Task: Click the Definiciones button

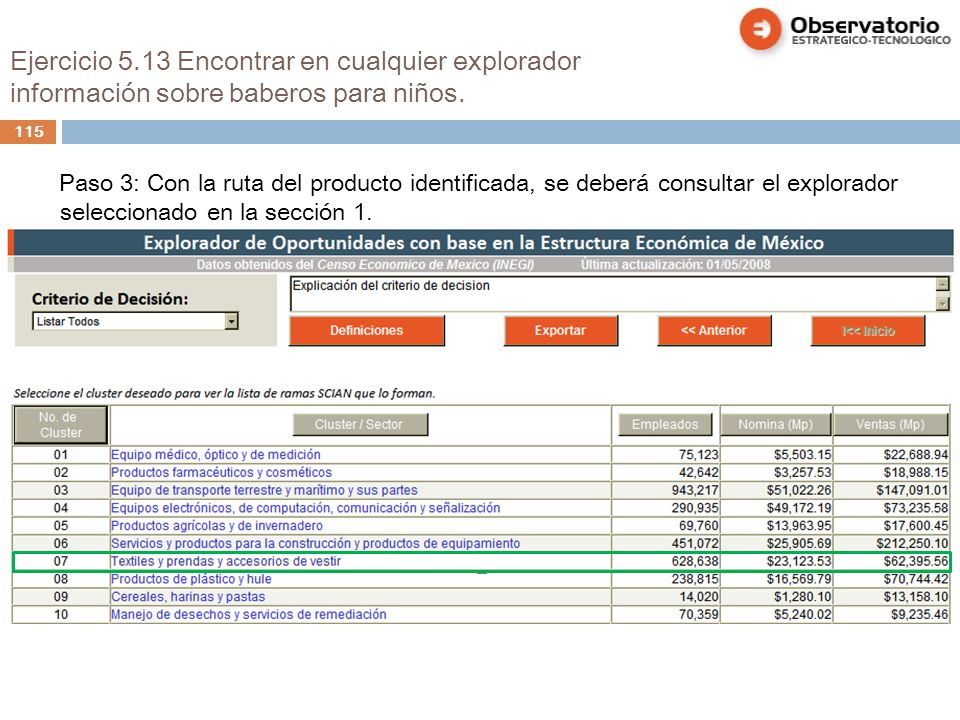Action: point(367,331)
